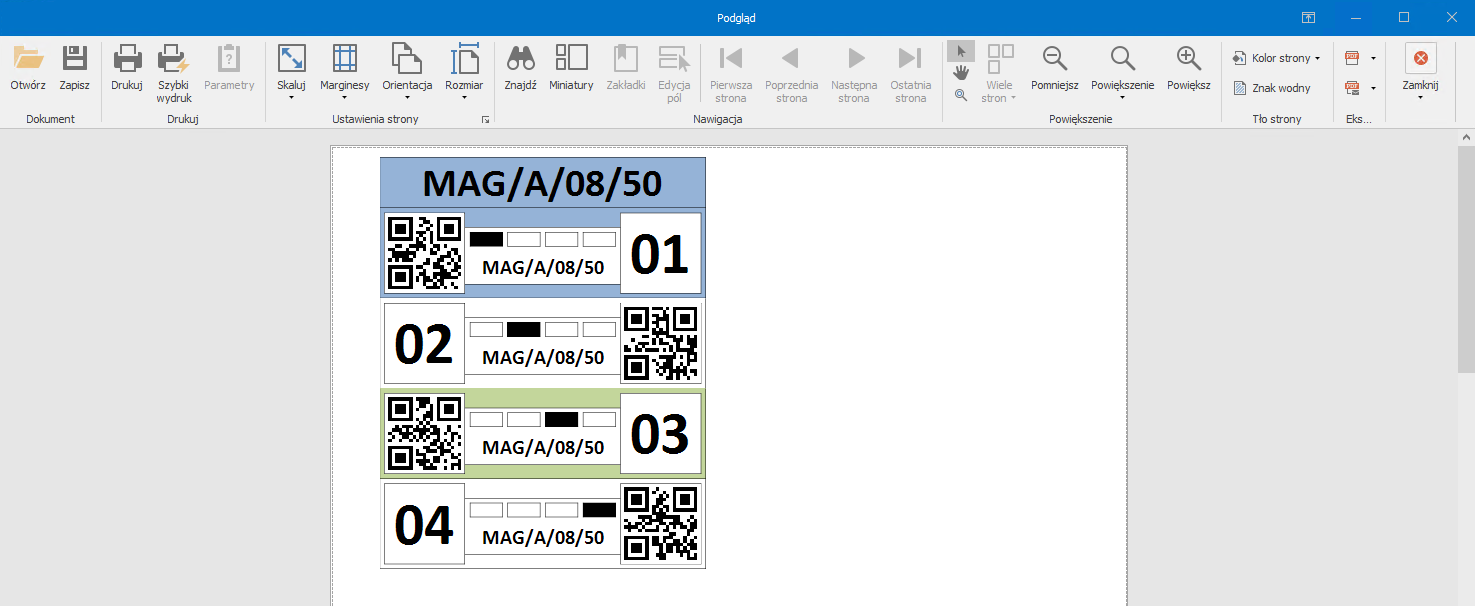Screen dimensions: 1475x606
Task: Go to the previous page (Poprzednia strona)
Action: coord(791,74)
